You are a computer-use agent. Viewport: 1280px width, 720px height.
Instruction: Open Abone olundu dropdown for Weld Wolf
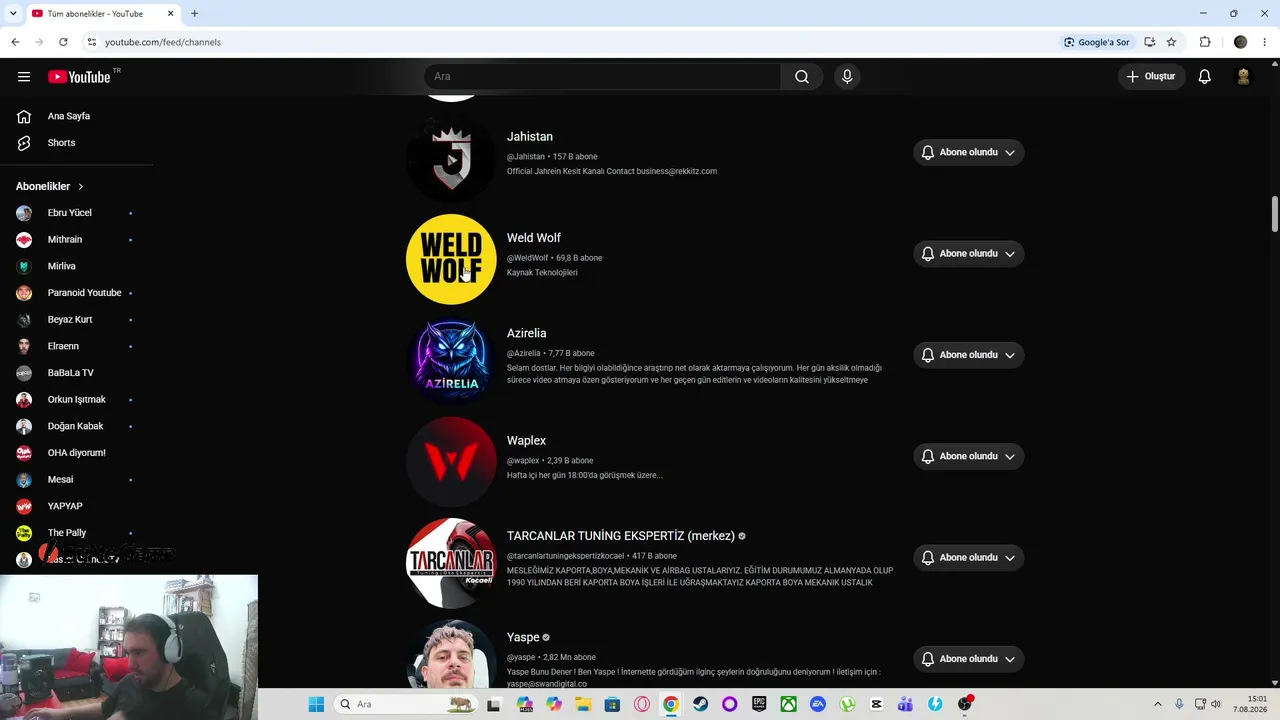pyautogui.click(x=968, y=254)
